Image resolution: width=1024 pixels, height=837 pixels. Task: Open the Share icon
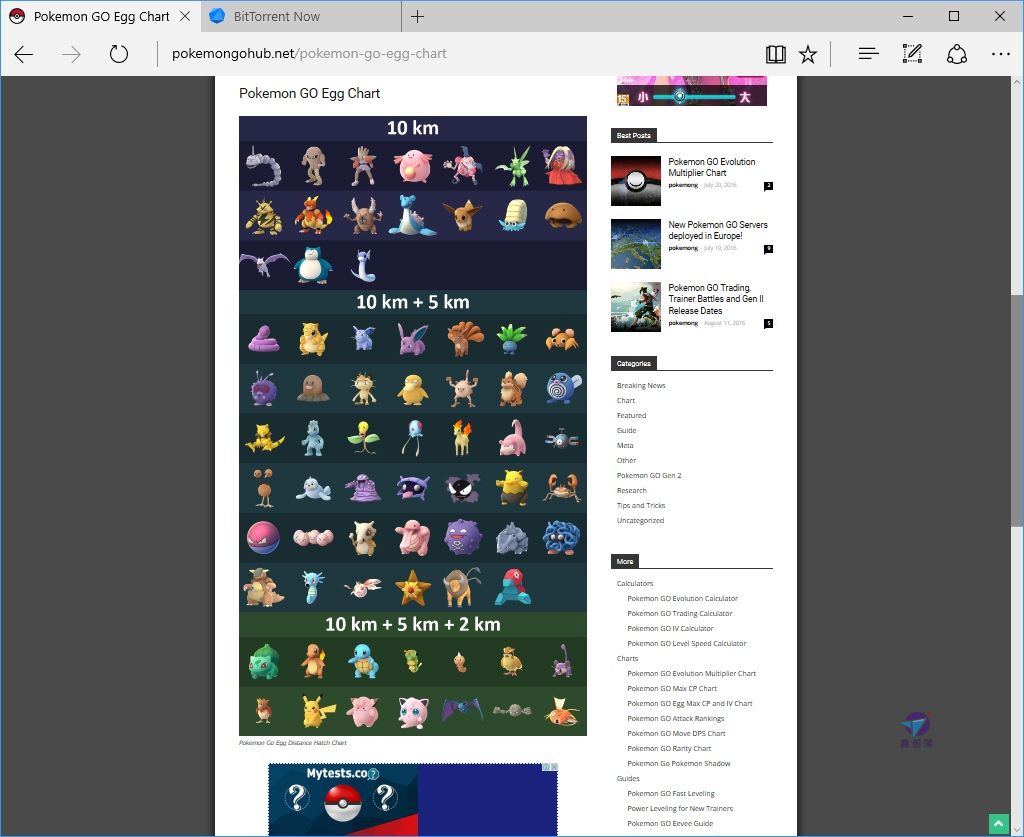(x=957, y=54)
